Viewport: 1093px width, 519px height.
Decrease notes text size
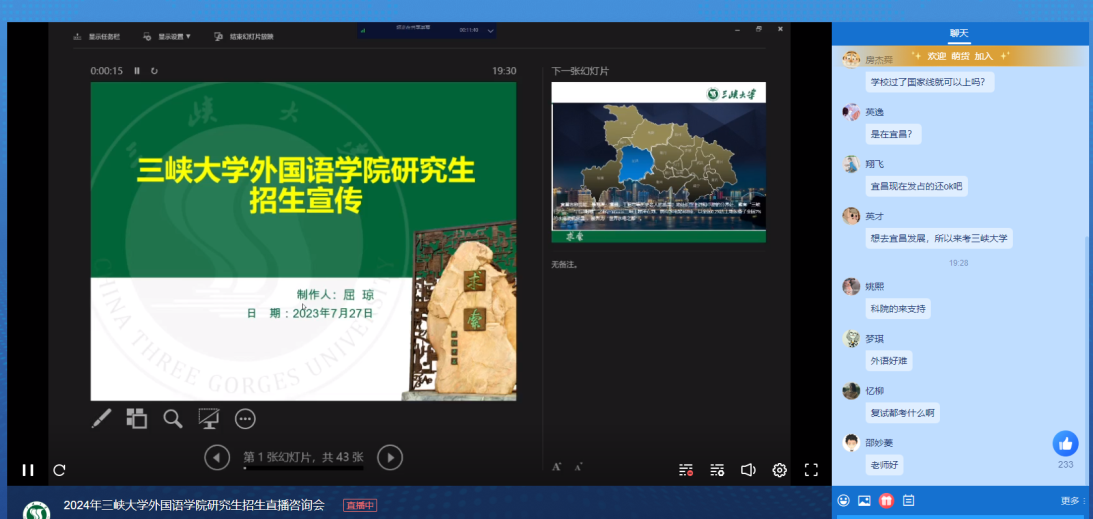[x=578, y=467]
